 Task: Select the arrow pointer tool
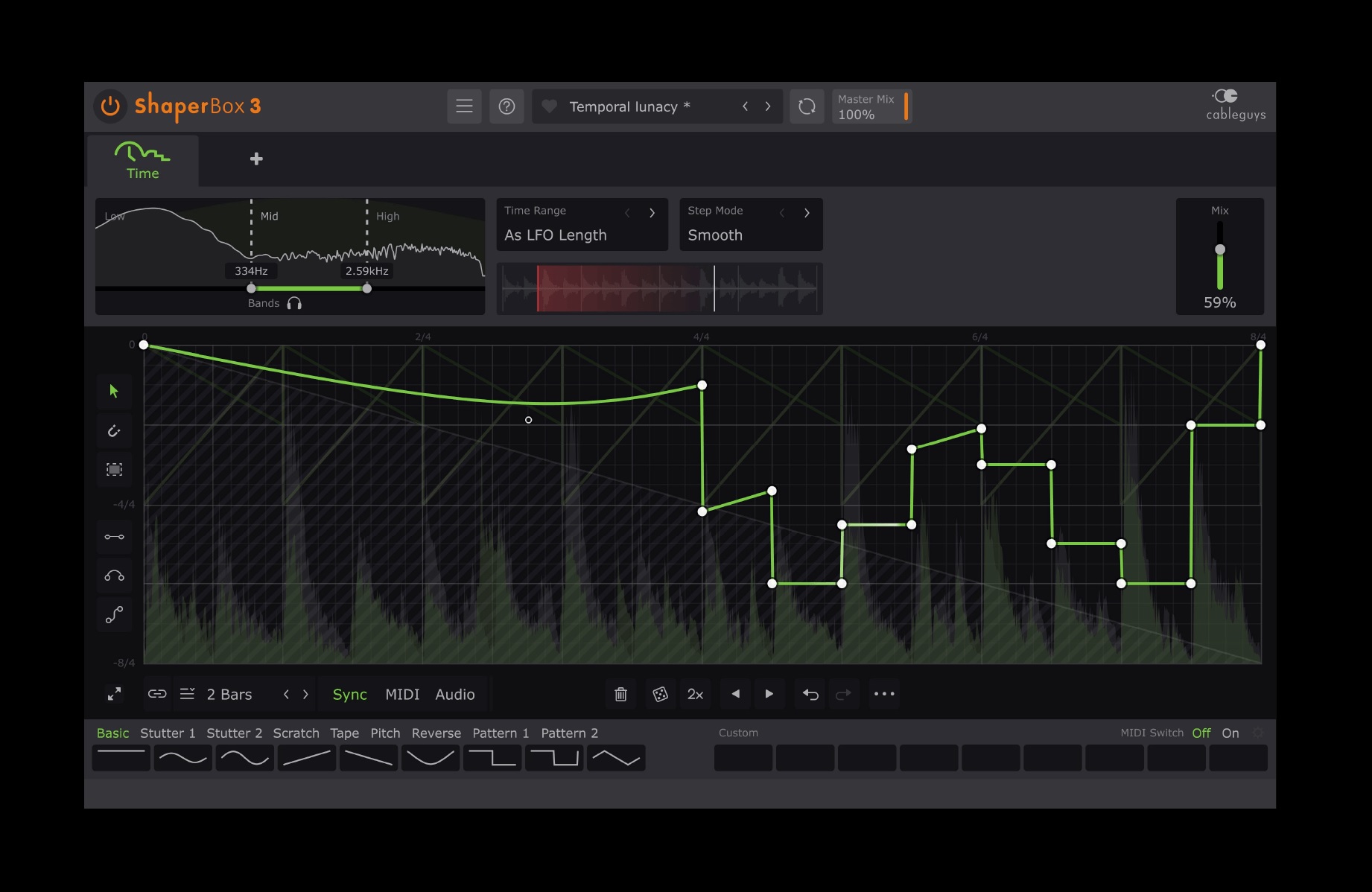[114, 392]
